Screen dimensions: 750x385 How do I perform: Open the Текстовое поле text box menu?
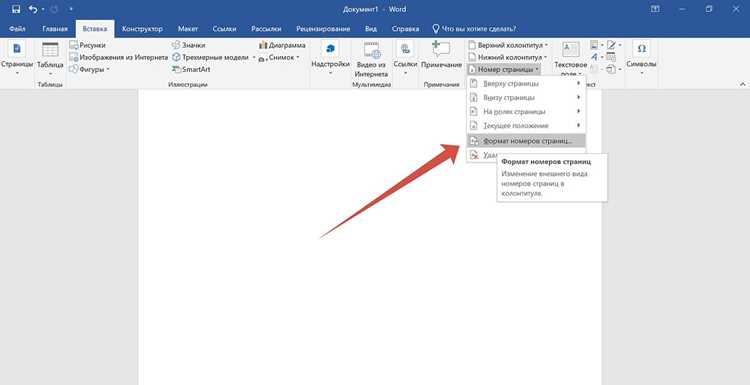(571, 59)
